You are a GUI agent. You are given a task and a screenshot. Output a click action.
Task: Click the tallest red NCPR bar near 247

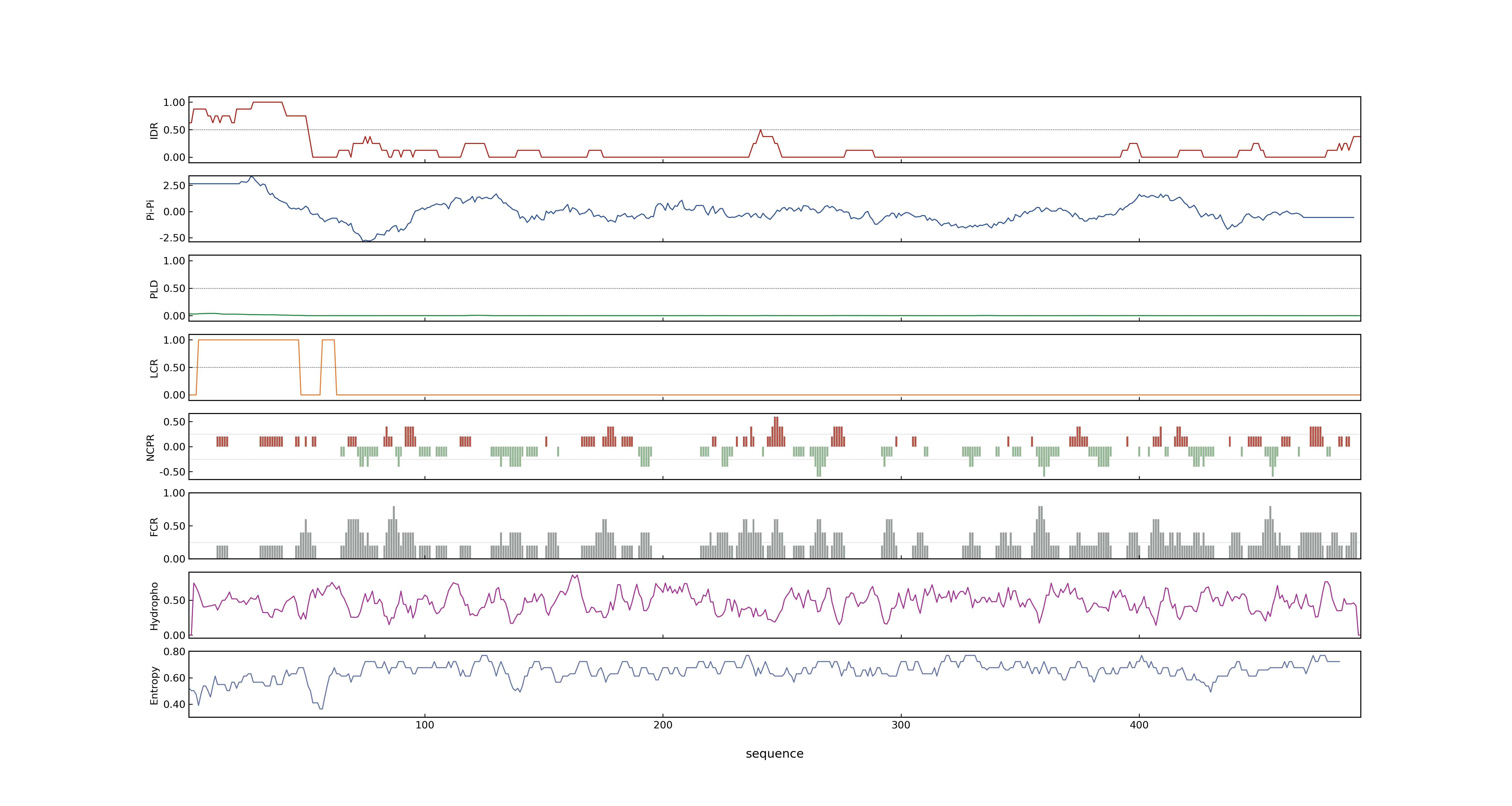776,431
